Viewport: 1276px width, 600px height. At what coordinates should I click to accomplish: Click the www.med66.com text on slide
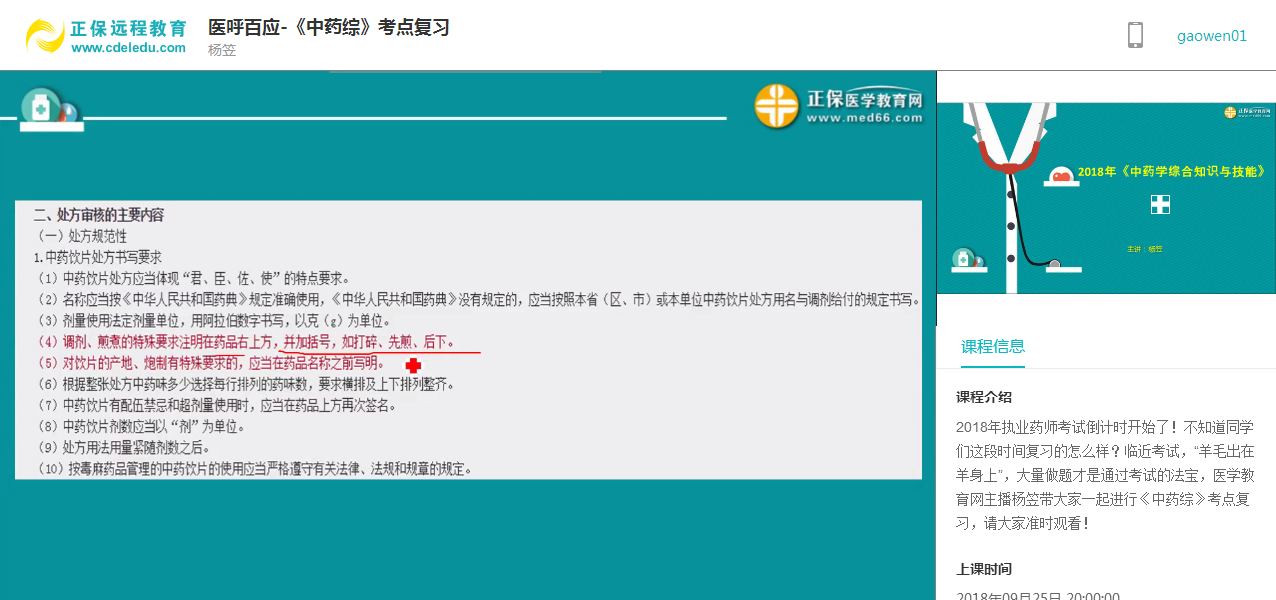click(x=863, y=118)
